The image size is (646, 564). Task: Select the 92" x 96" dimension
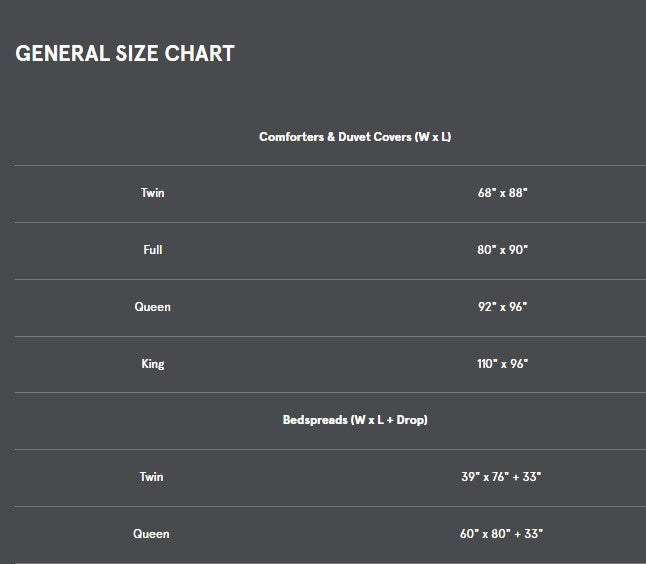[x=503, y=307]
